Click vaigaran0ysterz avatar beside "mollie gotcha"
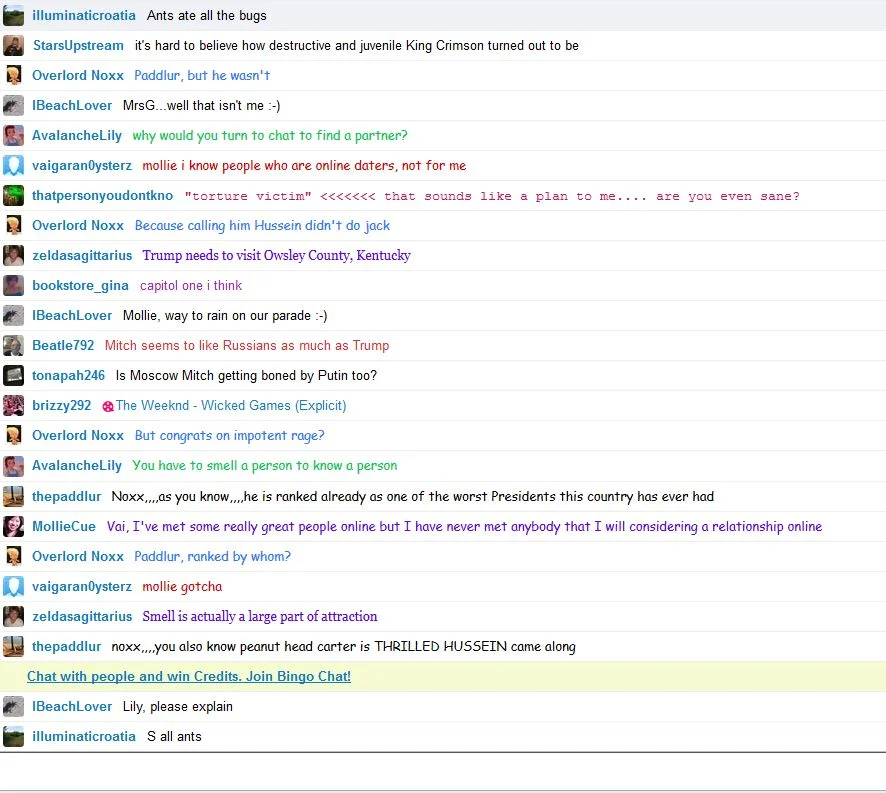Screen dimensions: 886x793 tap(14, 586)
